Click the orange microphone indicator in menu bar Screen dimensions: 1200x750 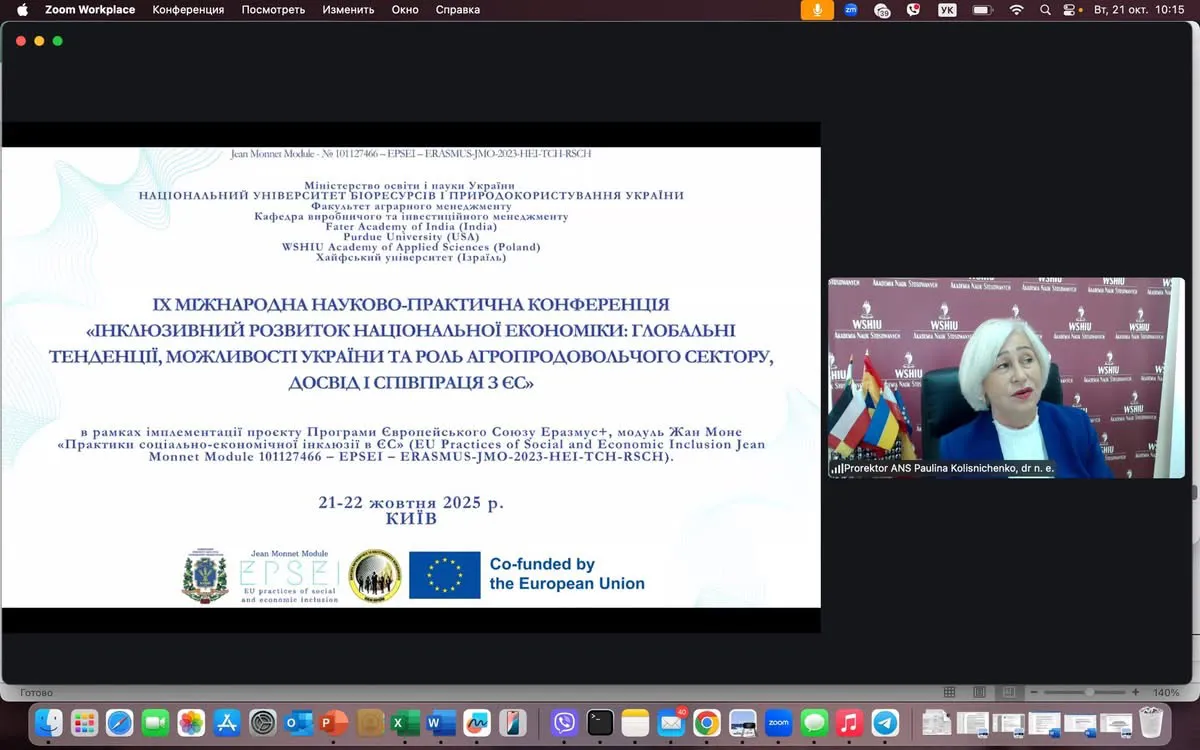(817, 10)
